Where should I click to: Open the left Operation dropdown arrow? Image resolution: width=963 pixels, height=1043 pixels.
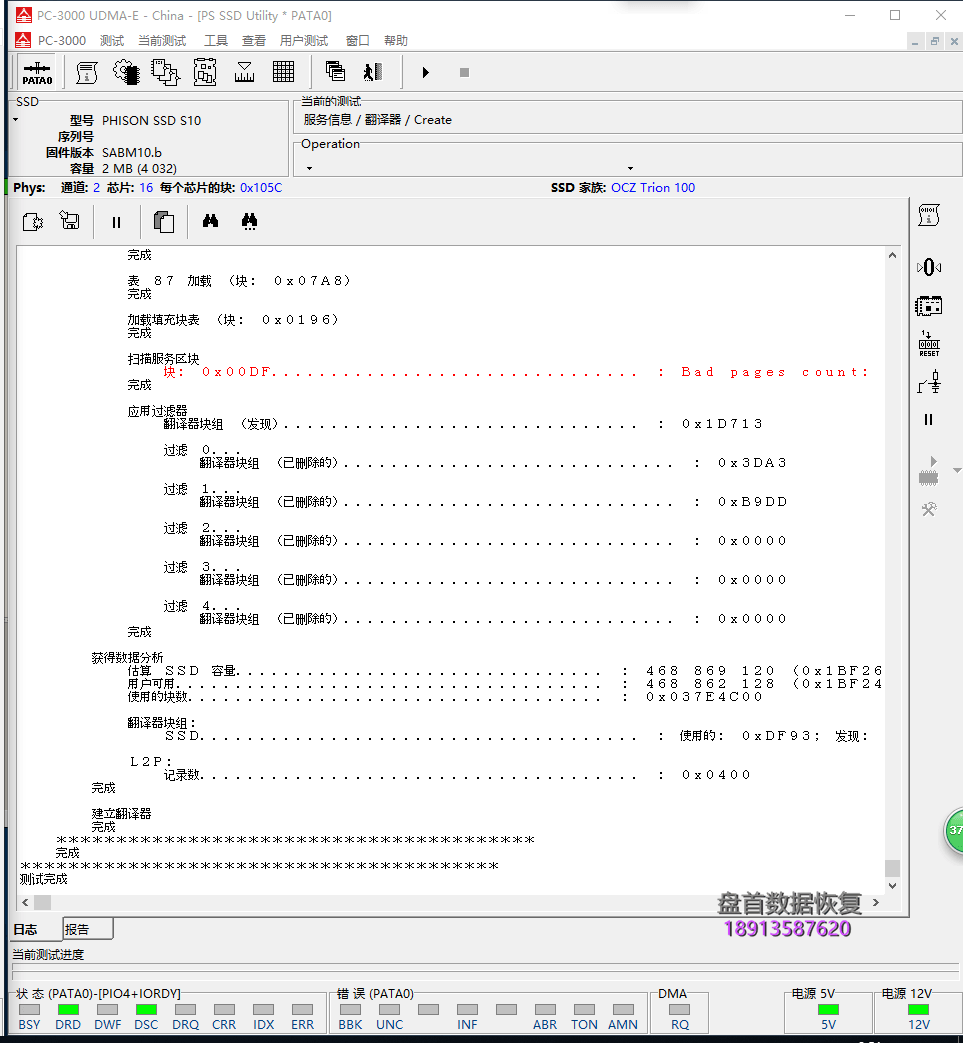309,168
